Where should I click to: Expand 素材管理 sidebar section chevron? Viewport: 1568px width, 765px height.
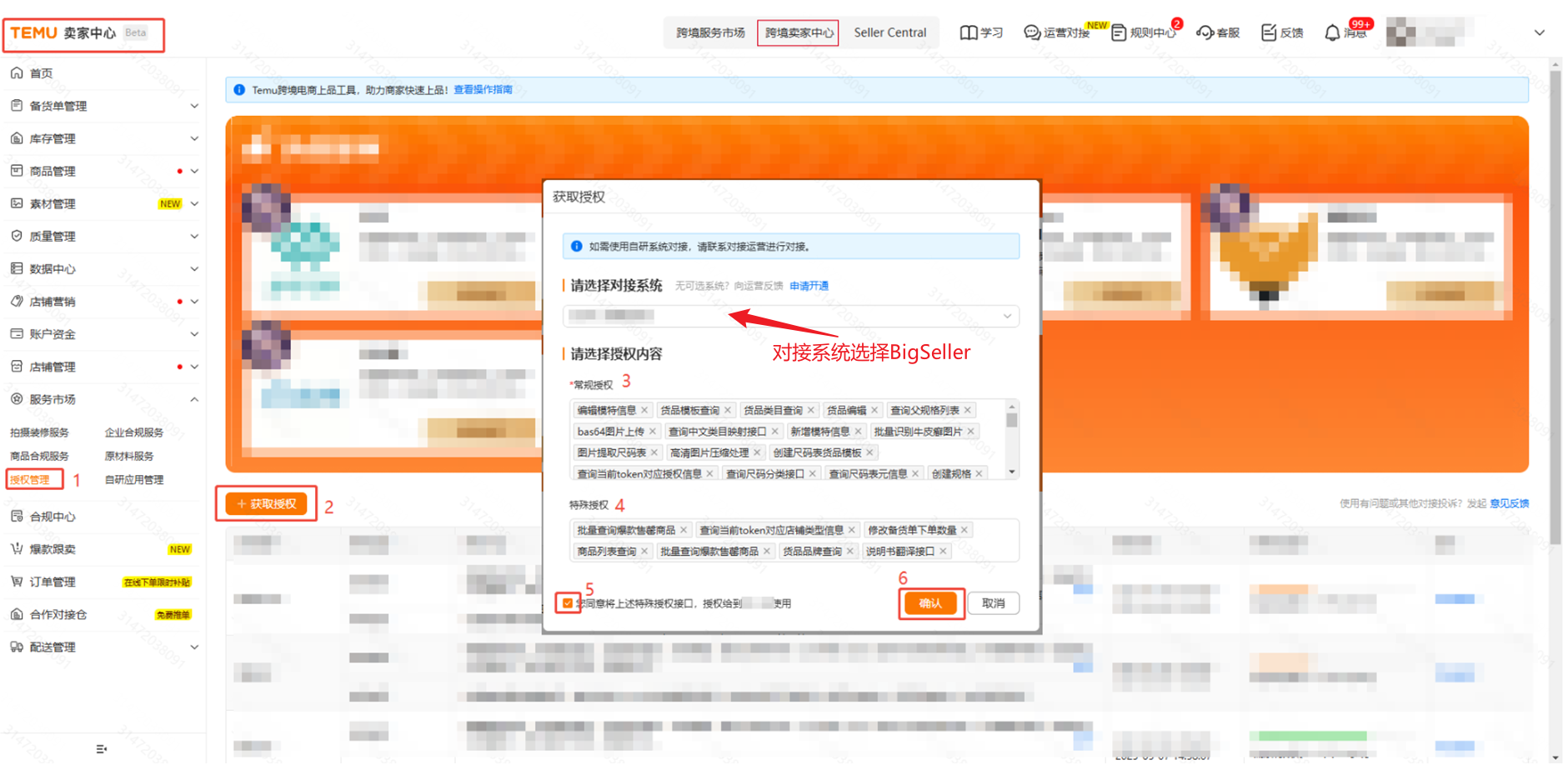194,203
